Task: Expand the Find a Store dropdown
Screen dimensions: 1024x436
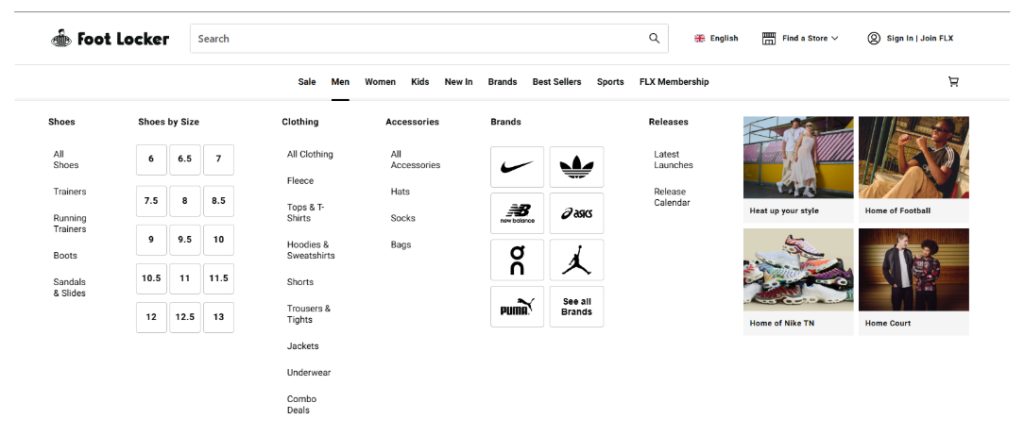Action: (x=800, y=39)
